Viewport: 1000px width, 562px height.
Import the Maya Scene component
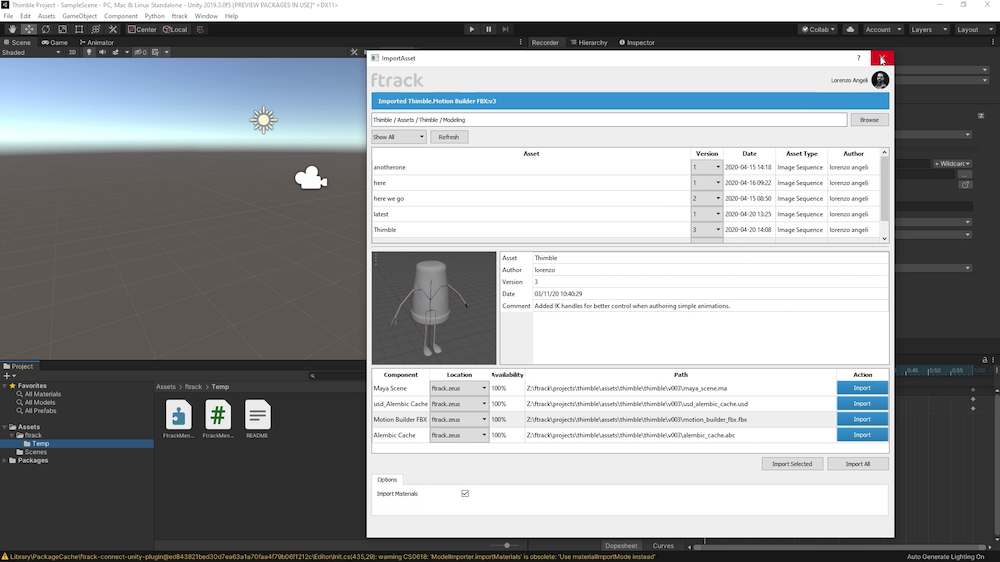pyautogui.click(x=862, y=388)
